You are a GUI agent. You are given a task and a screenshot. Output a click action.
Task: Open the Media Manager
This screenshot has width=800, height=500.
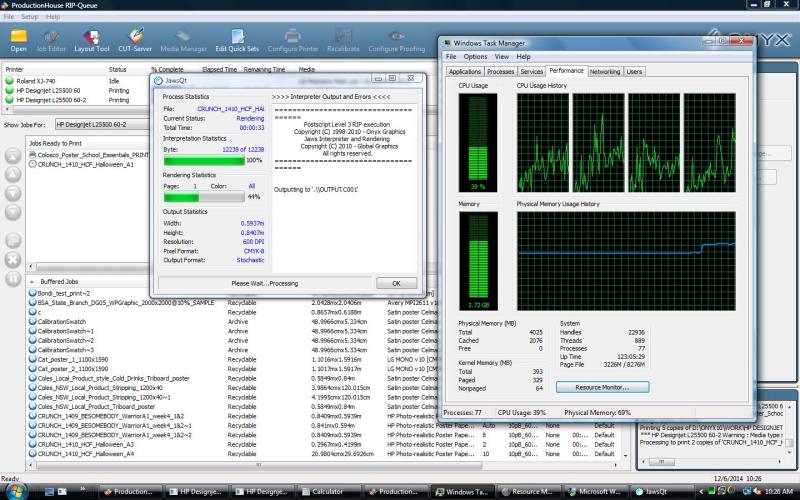click(x=184, y=40)
